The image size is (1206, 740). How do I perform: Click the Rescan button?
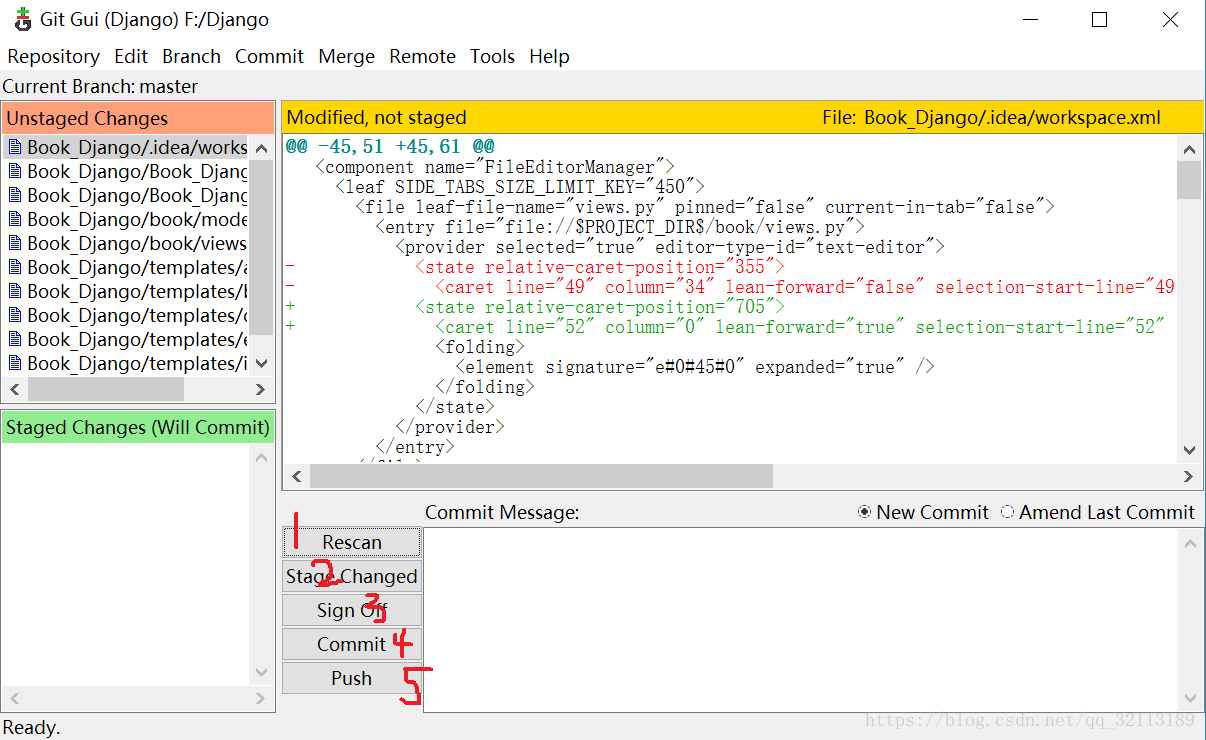pos(352,542)
